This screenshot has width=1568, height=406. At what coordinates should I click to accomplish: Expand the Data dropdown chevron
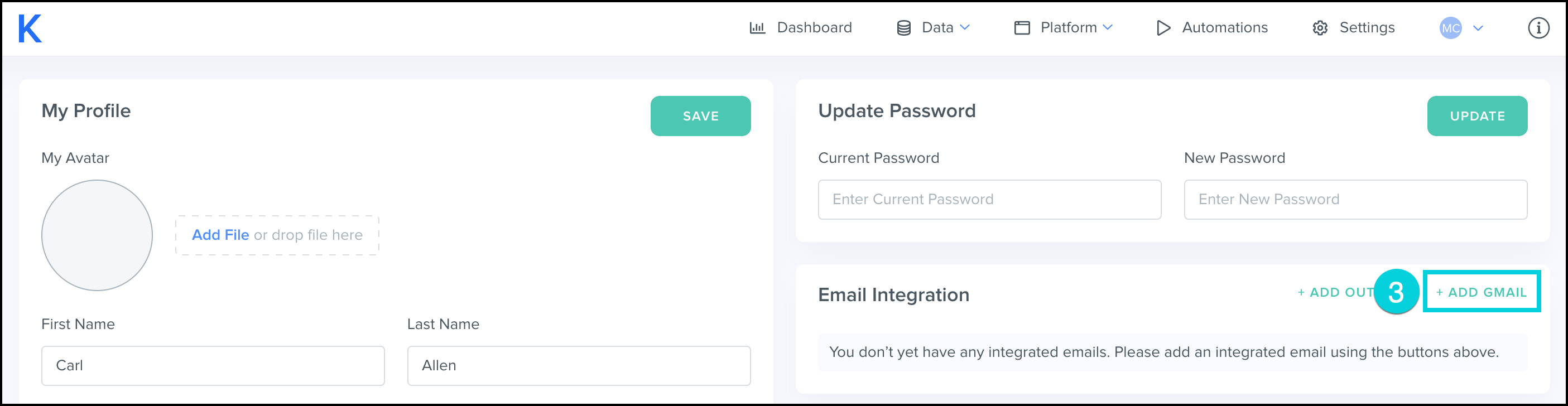tap(965, 27)
